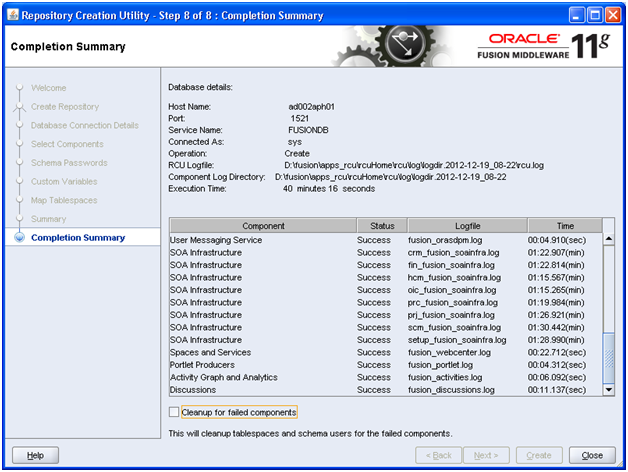Select the Summary step in sidebar
This screenshot has width=628, height=472.
pos(48,219)
